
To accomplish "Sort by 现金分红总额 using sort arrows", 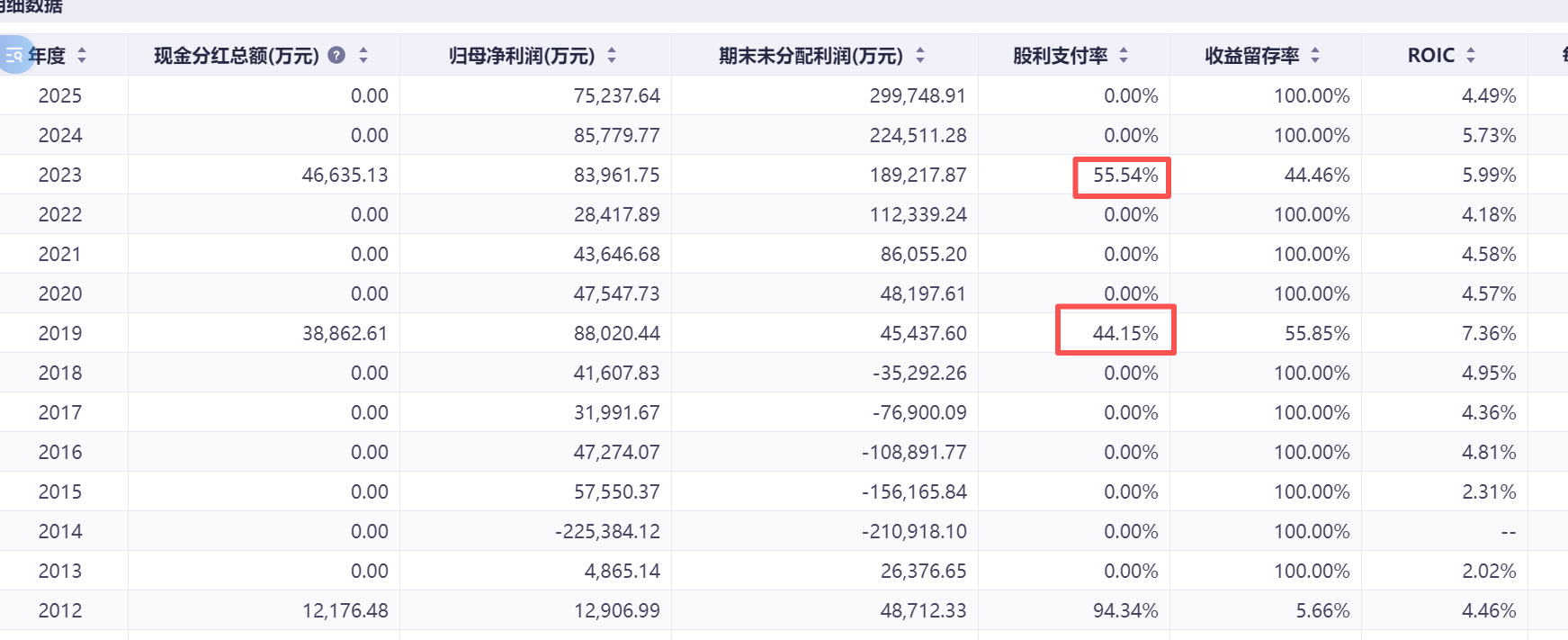I will (x=363, y=55).
